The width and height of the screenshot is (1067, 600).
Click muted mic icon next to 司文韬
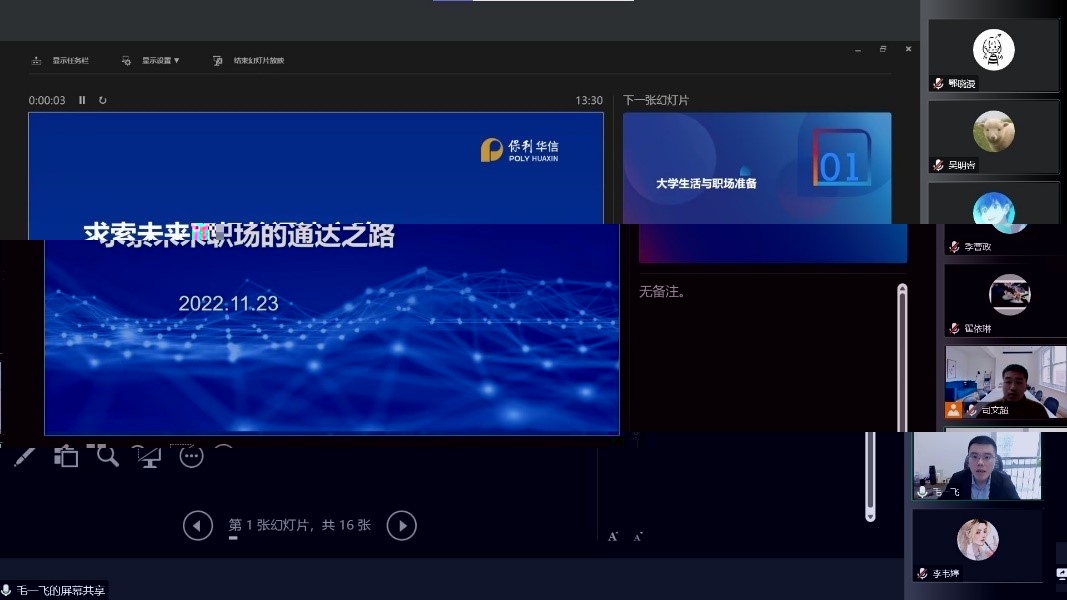972,410
